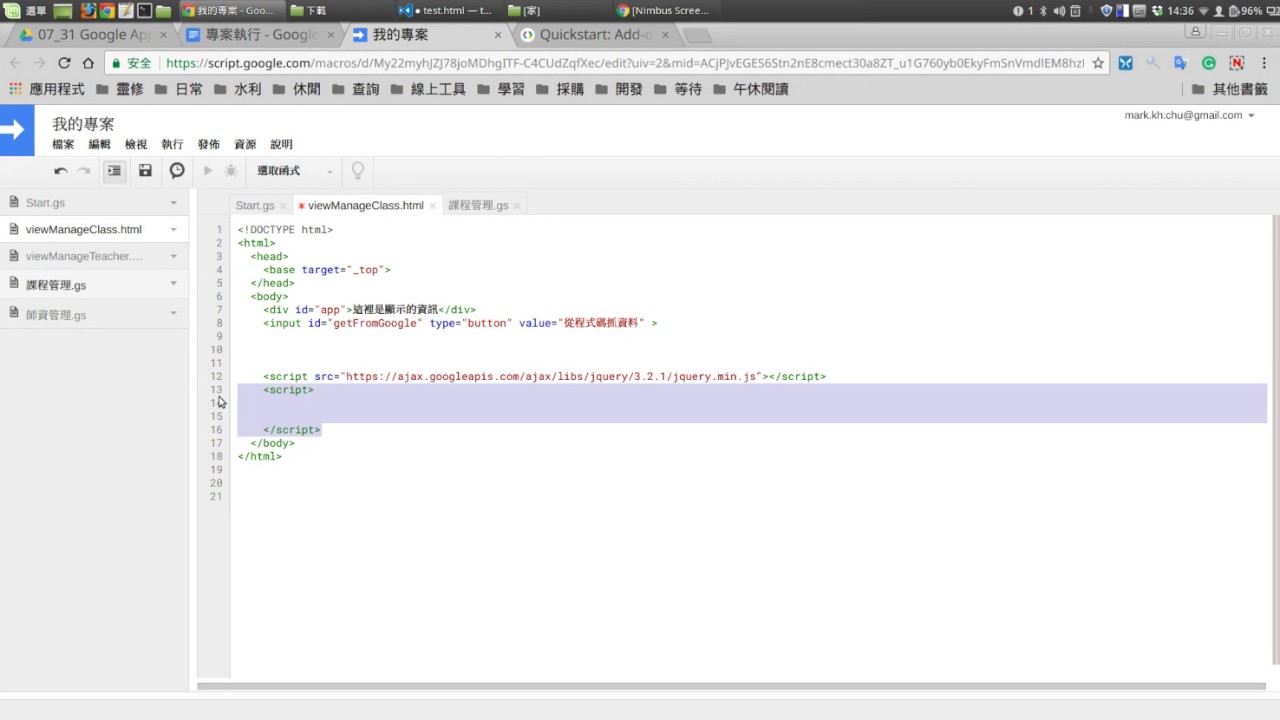The width and height of the screenshot is (1280, 720).
Task: Open the 午休閱讀 bookmark folder
Action: coord(750,89)
